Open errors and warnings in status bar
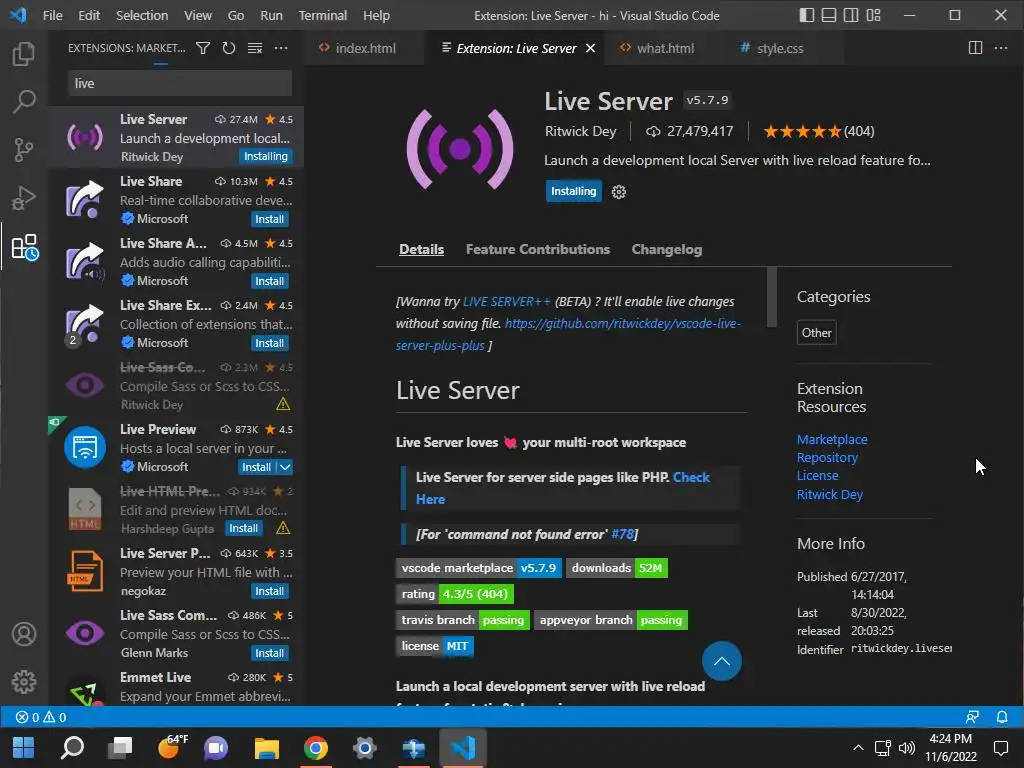The image size is (1024, 768). coord(41,717)
